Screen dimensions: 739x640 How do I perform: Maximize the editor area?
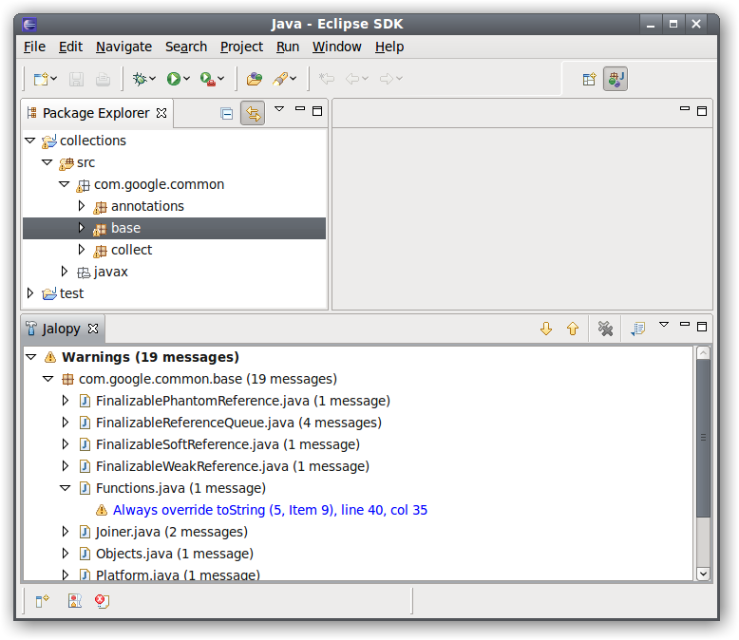[702, 111]
